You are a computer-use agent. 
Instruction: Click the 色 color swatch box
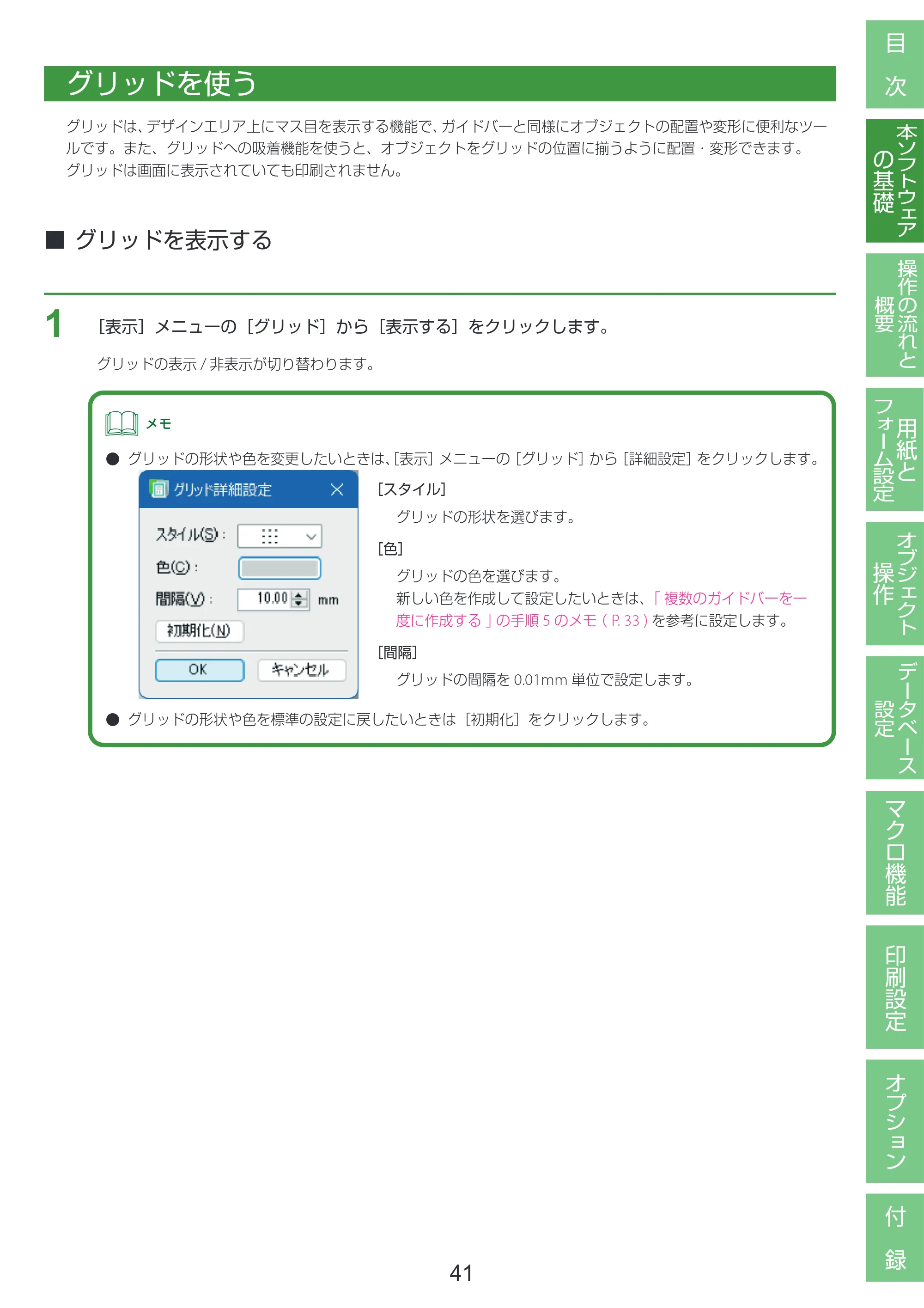coord(280,568)
